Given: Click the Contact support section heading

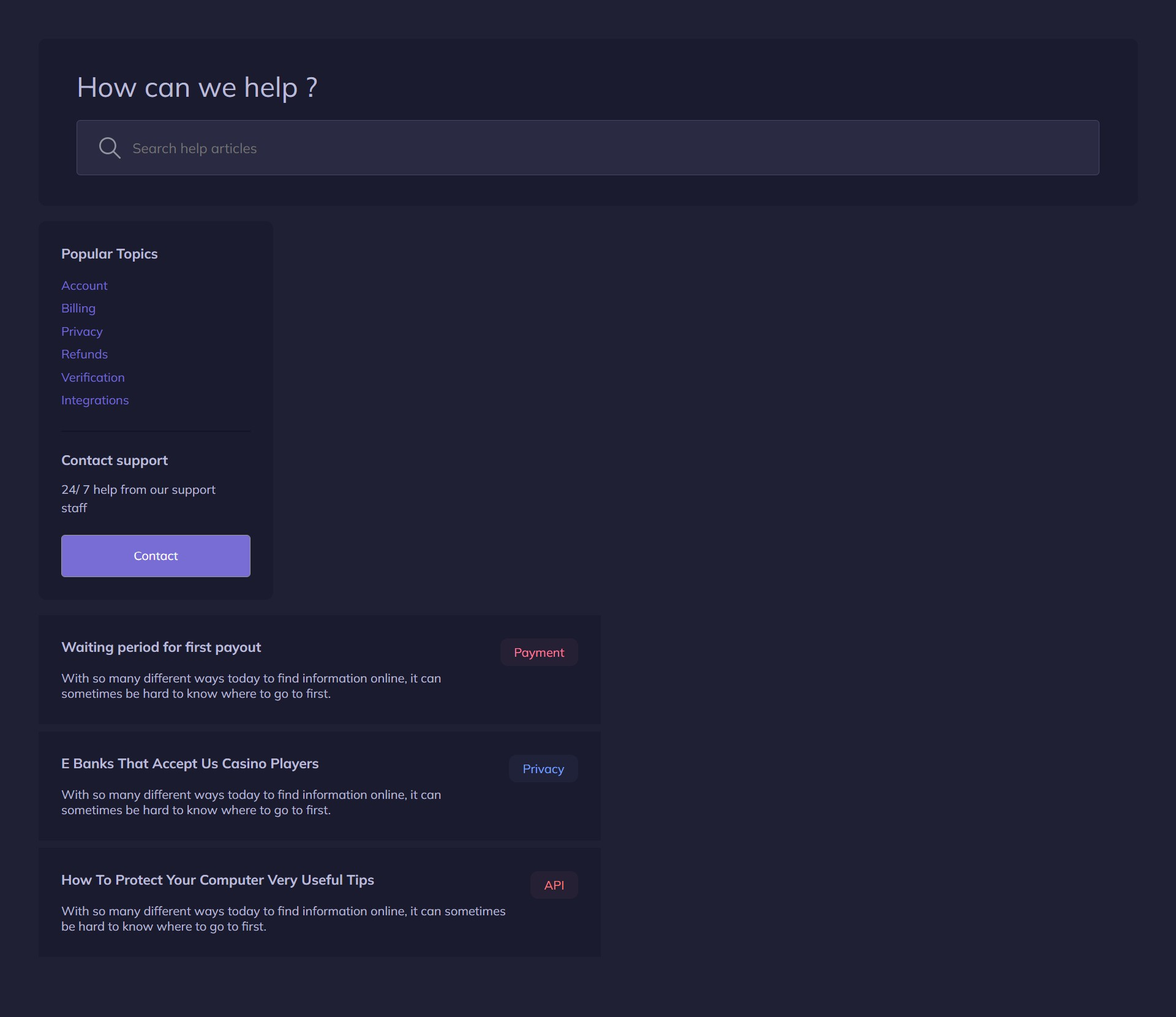Looking at the screenshot, I should tap(114, 460).
